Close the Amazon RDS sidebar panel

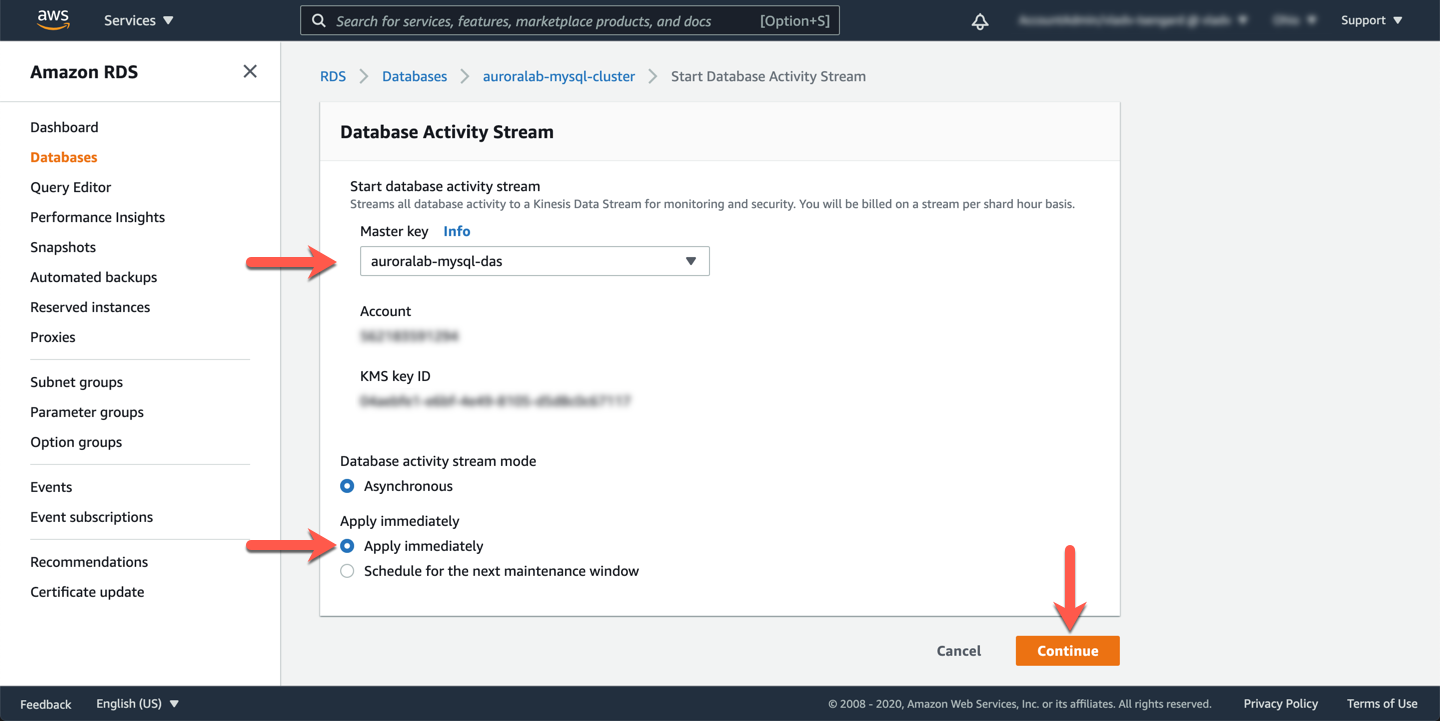(250, 71)
